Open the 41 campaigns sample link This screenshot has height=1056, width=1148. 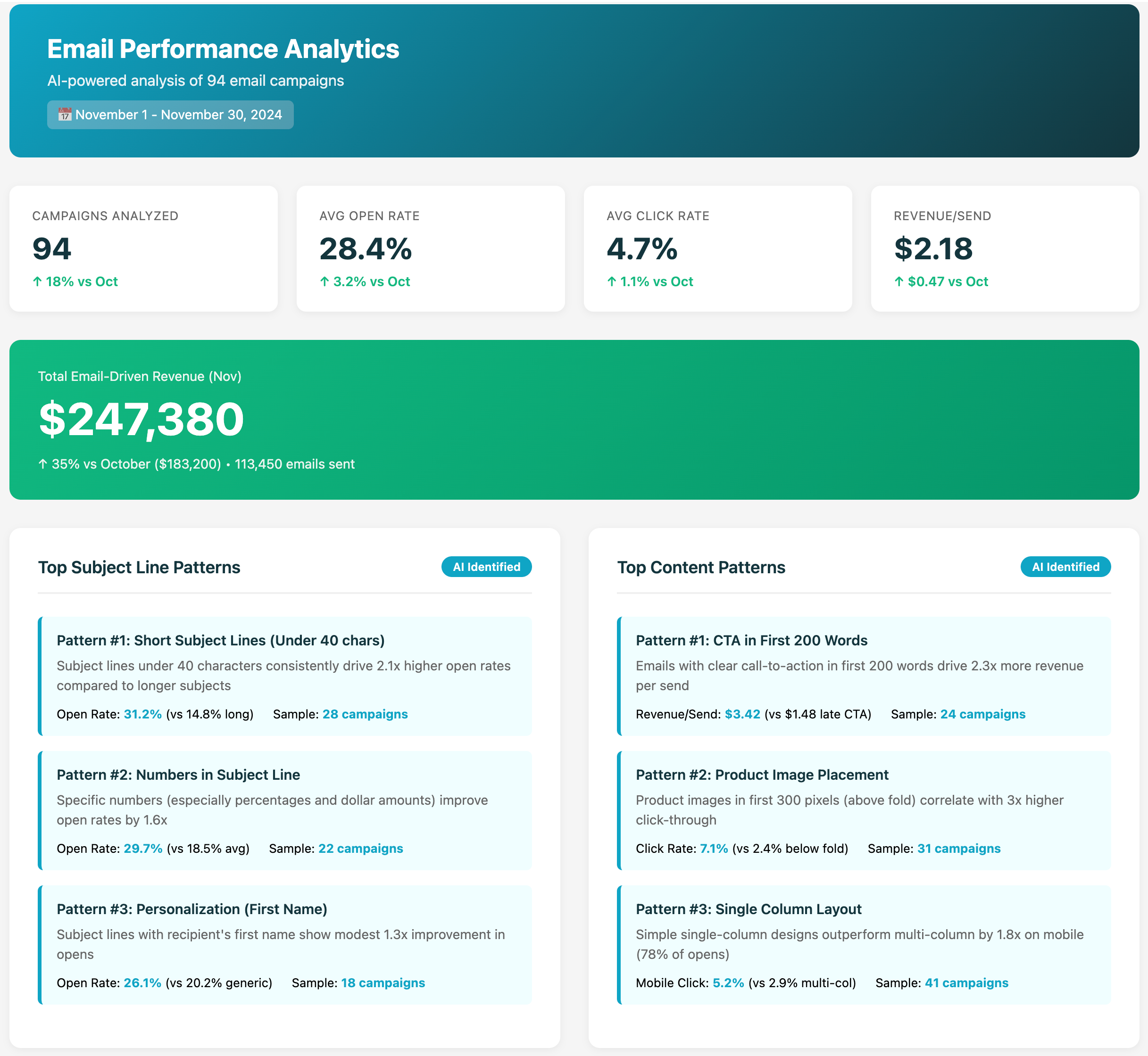point(967,983)
